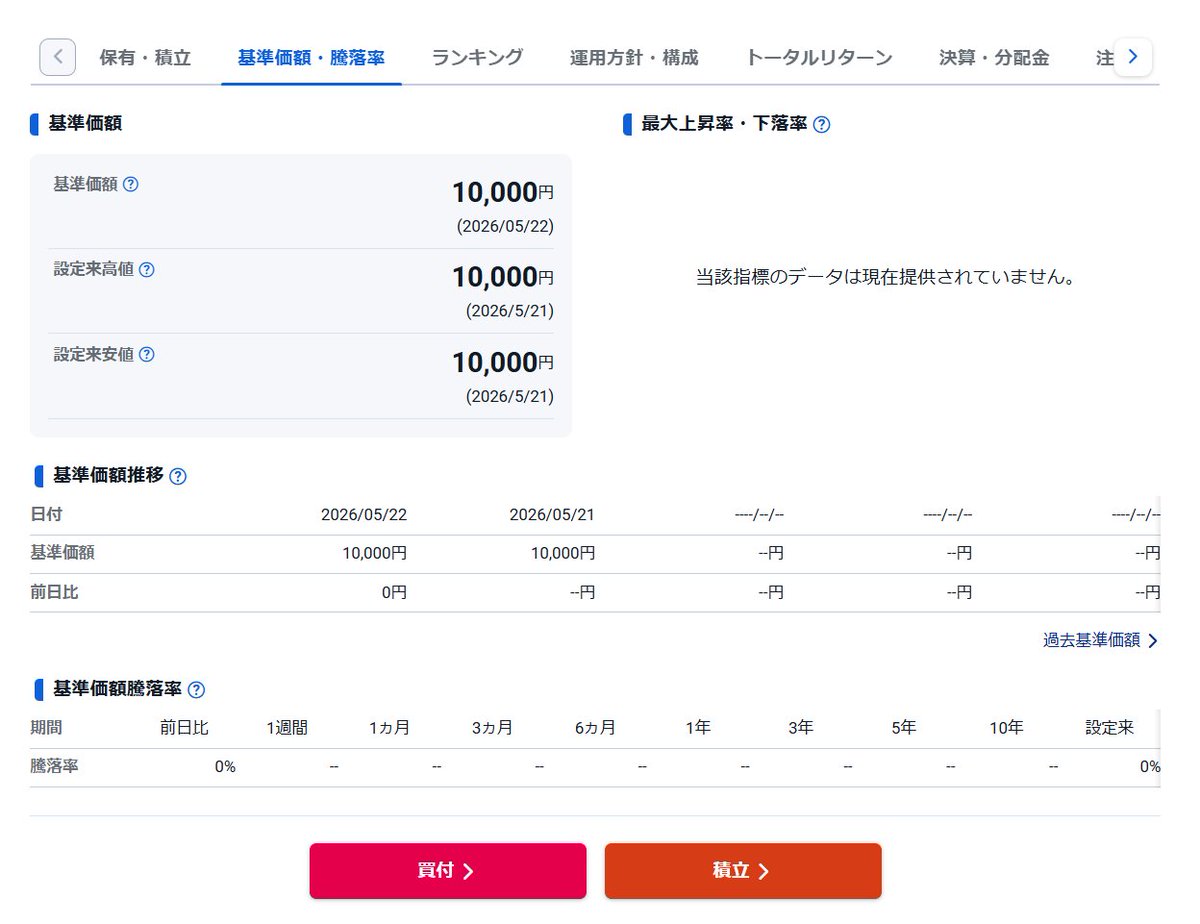Click the 10年 period column header
The image size is (1200, 924).
pos(1007,728)
